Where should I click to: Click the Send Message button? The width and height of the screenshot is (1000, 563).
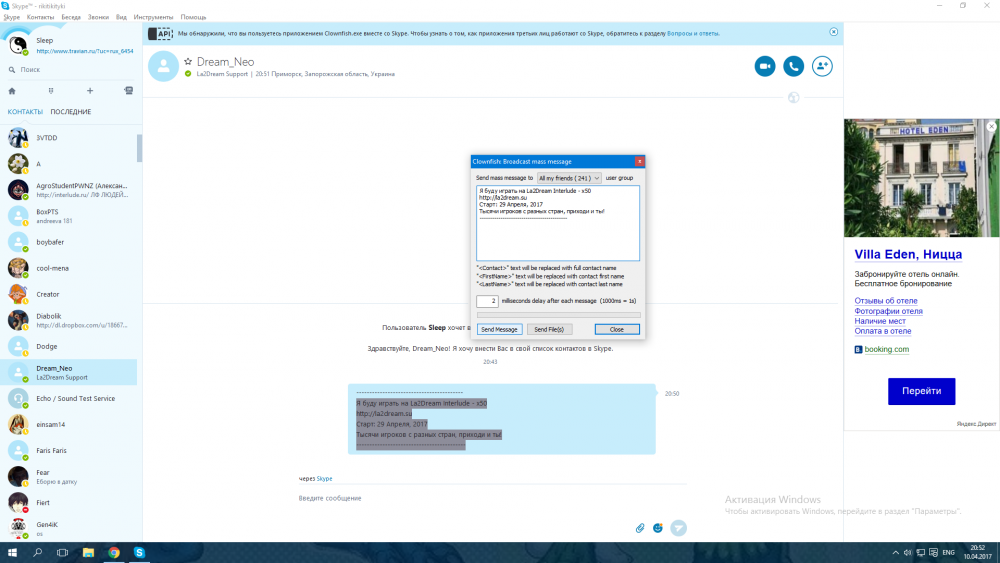[499, 329]
